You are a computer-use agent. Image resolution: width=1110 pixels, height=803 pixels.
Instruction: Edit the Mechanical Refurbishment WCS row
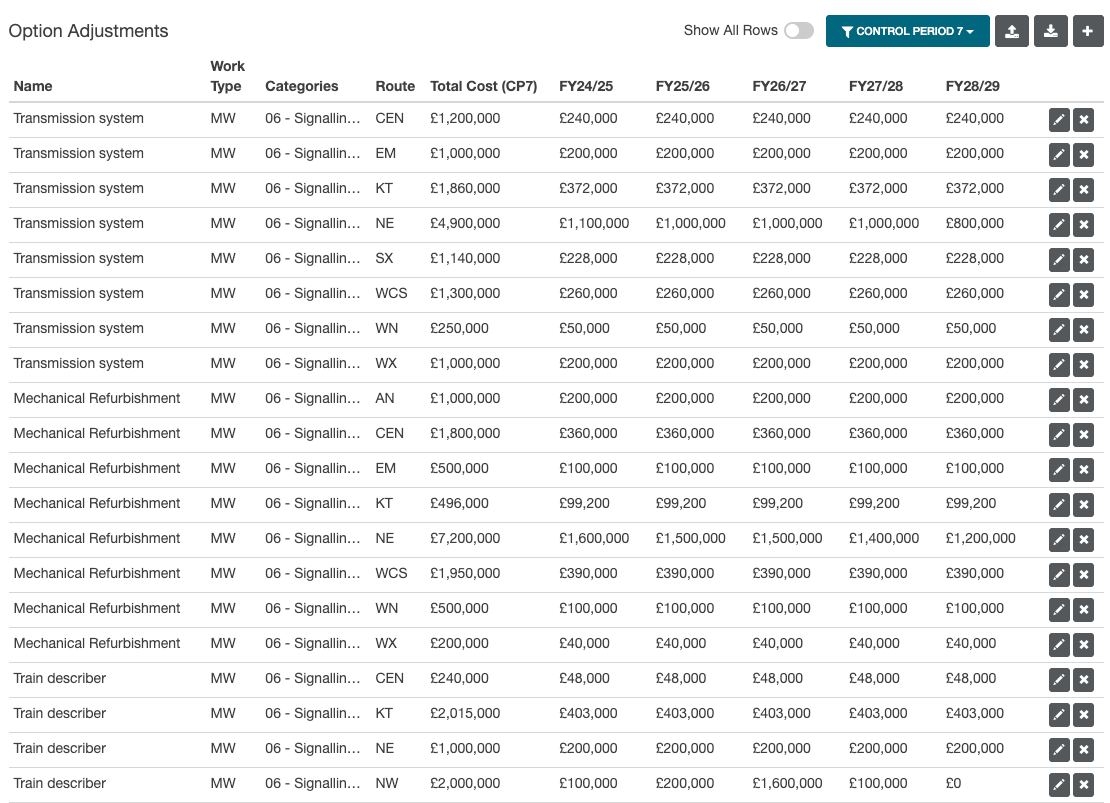[1059, 575]
